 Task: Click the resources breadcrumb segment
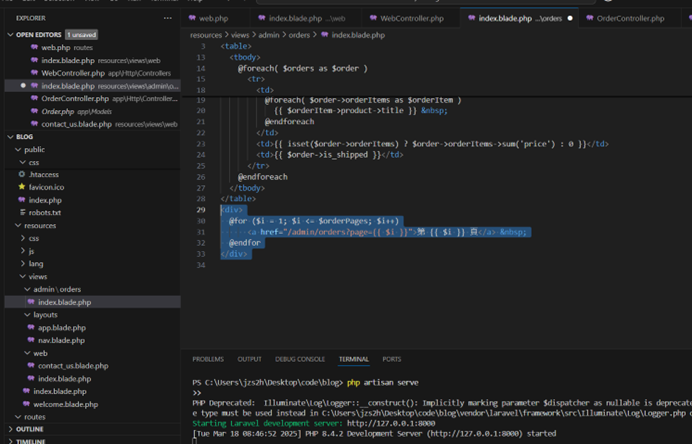(206, 35)
